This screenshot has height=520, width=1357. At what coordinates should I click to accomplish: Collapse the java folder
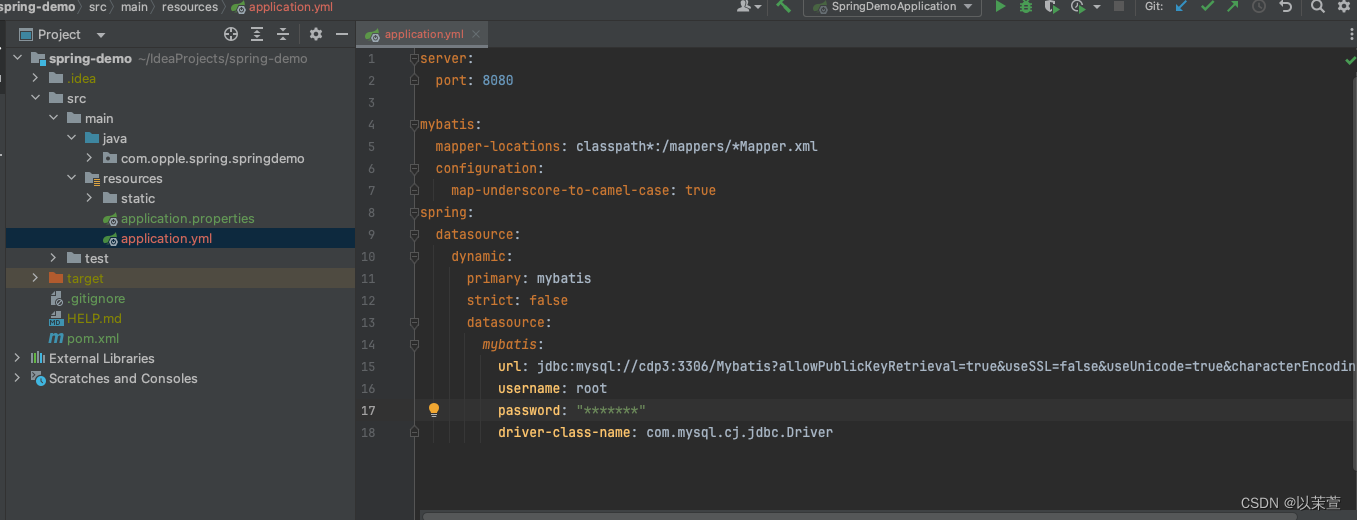pos(71,138)
